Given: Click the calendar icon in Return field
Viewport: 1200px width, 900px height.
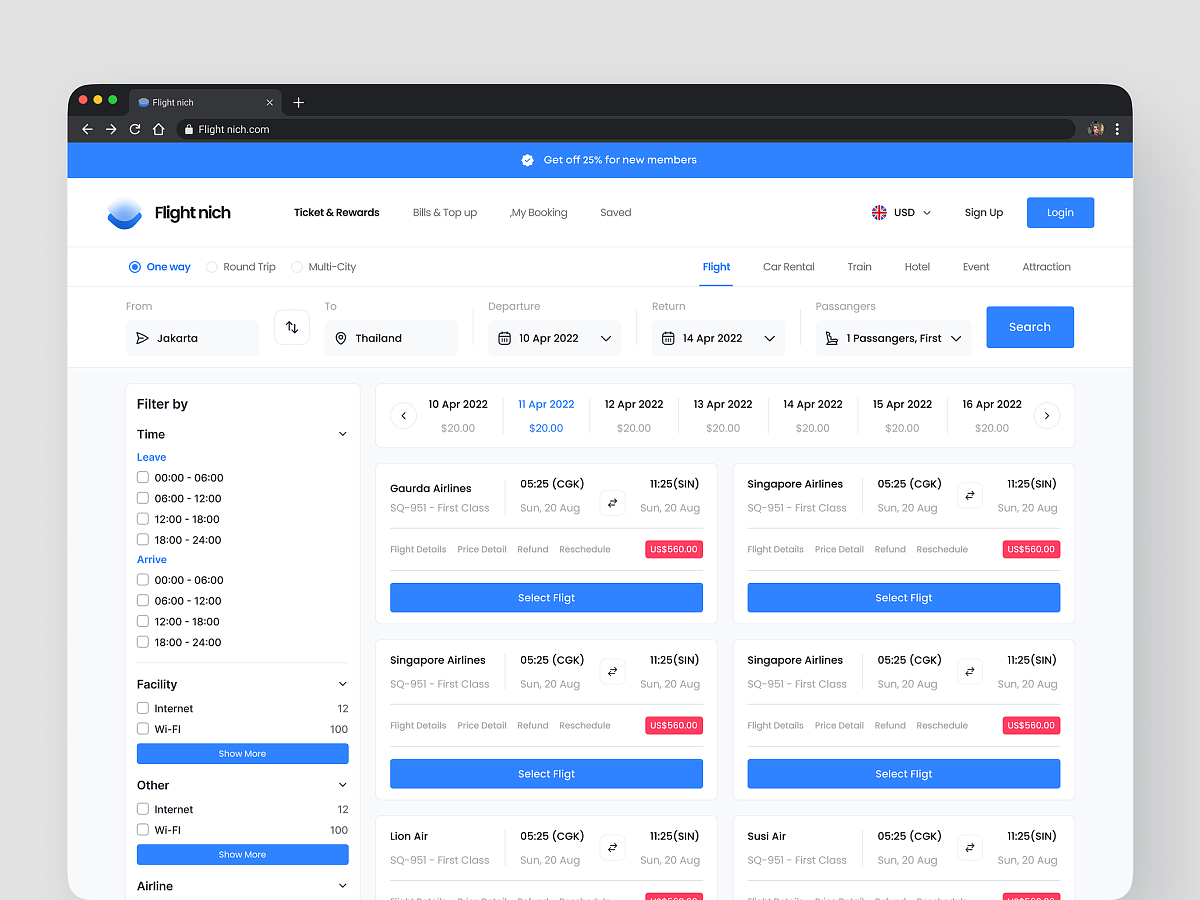Looking at the screenshot, I should pyautogui.click(x=668, y=338).
